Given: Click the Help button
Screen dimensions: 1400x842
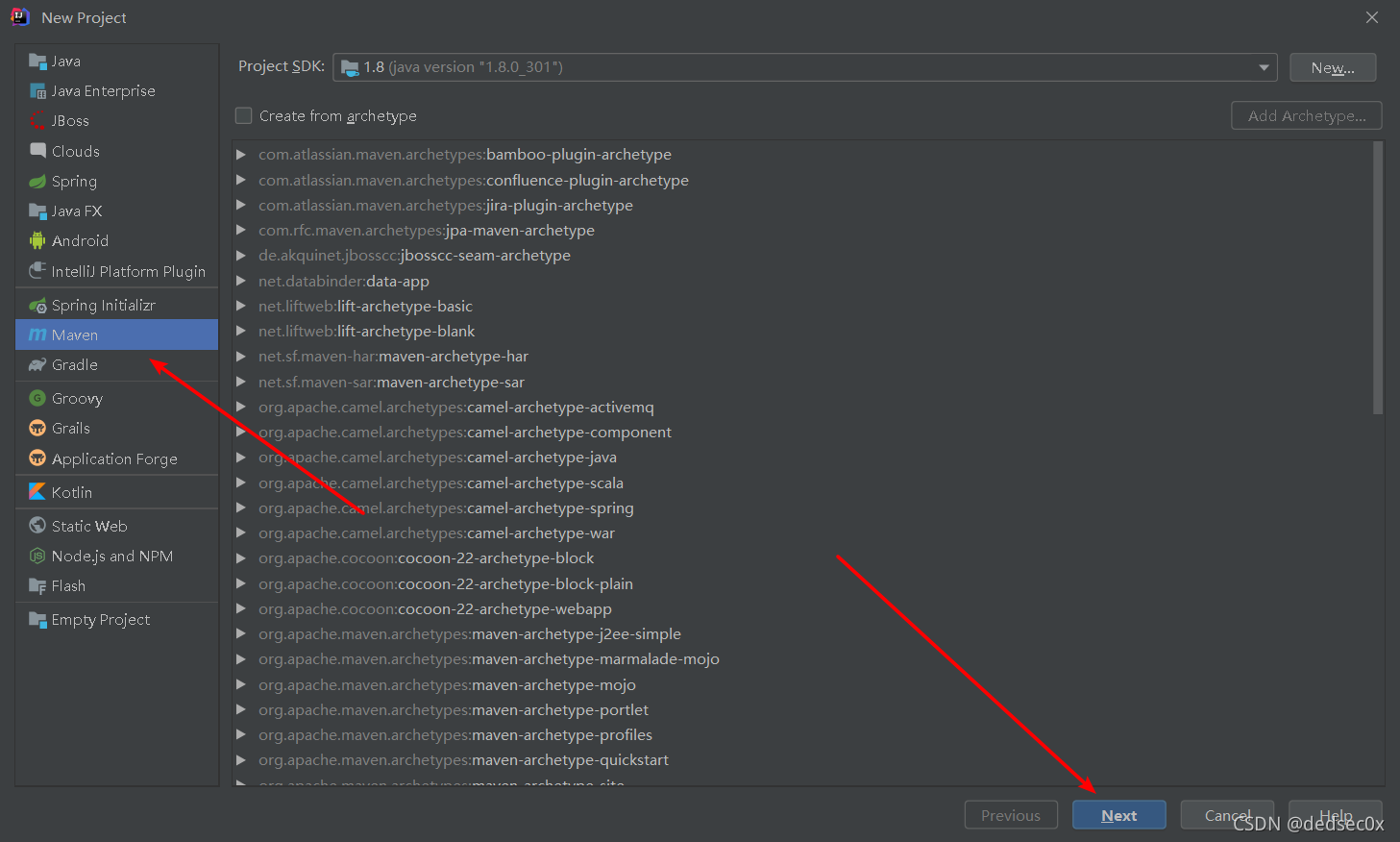Looking at the screenshot, I should pos(1336,815).
